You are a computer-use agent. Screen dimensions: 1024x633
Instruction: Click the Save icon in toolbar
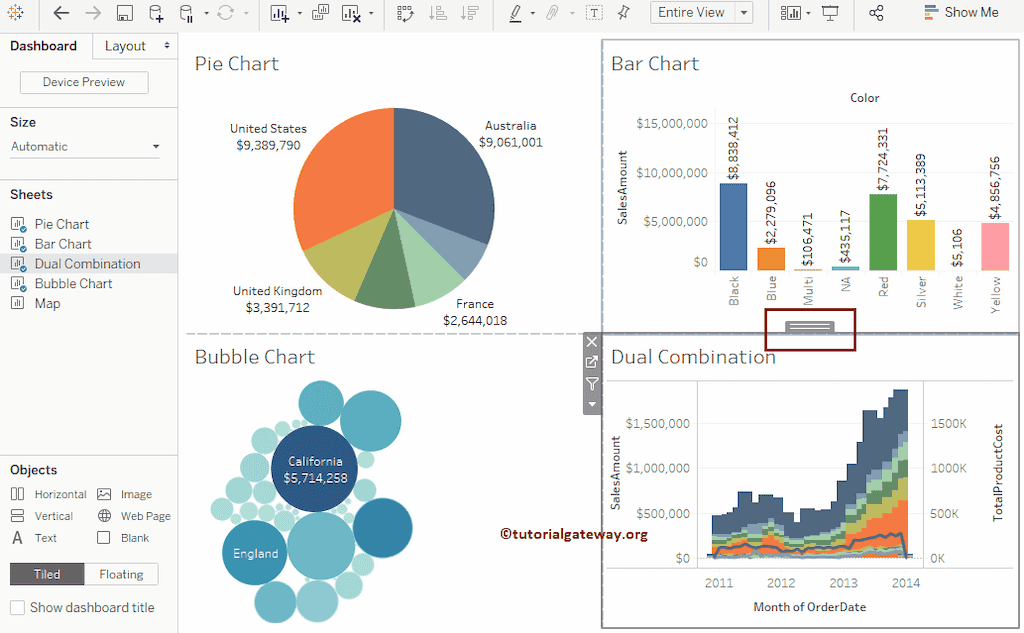coord(125,13)
